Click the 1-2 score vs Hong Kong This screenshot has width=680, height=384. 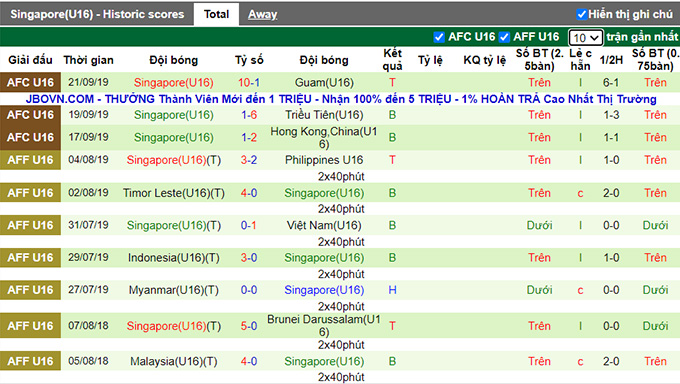249,138
